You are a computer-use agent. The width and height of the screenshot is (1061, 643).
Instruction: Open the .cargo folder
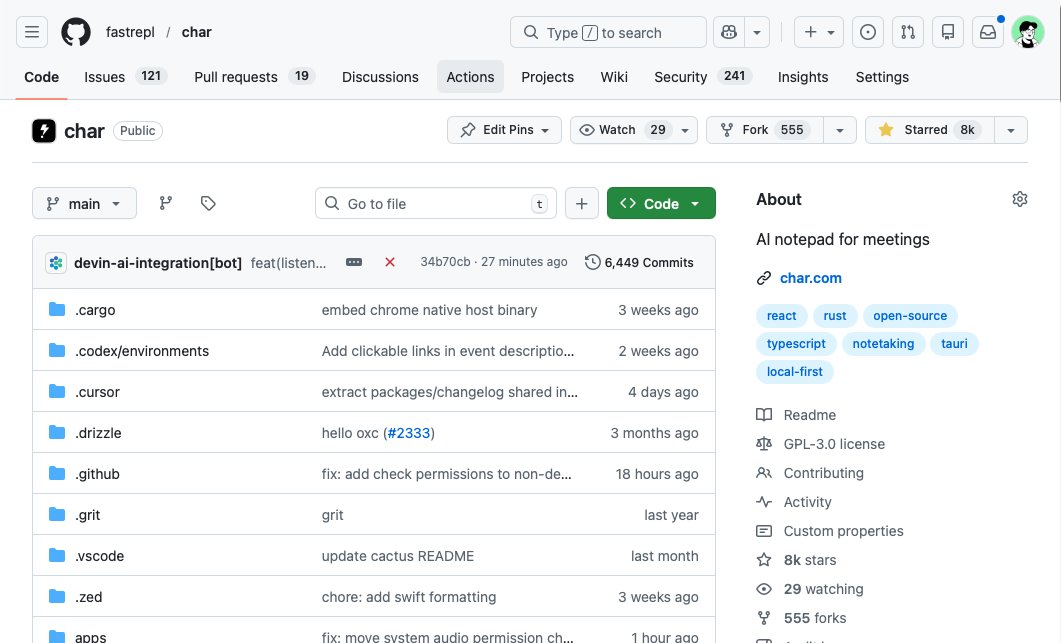click(95, 310)
